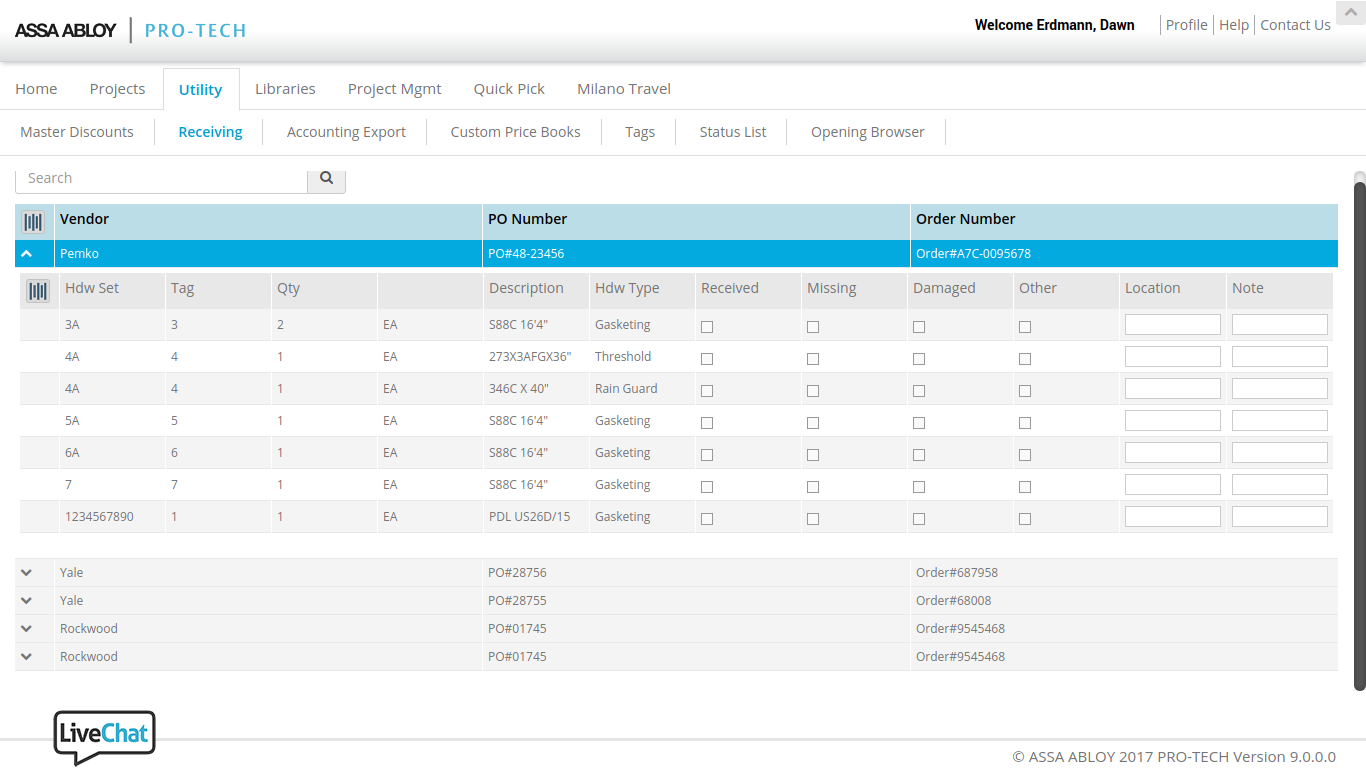Open the Tags sub-tab
Image resolution: width=1366 pixels, height=768 pixels.
tap(640, 132)
